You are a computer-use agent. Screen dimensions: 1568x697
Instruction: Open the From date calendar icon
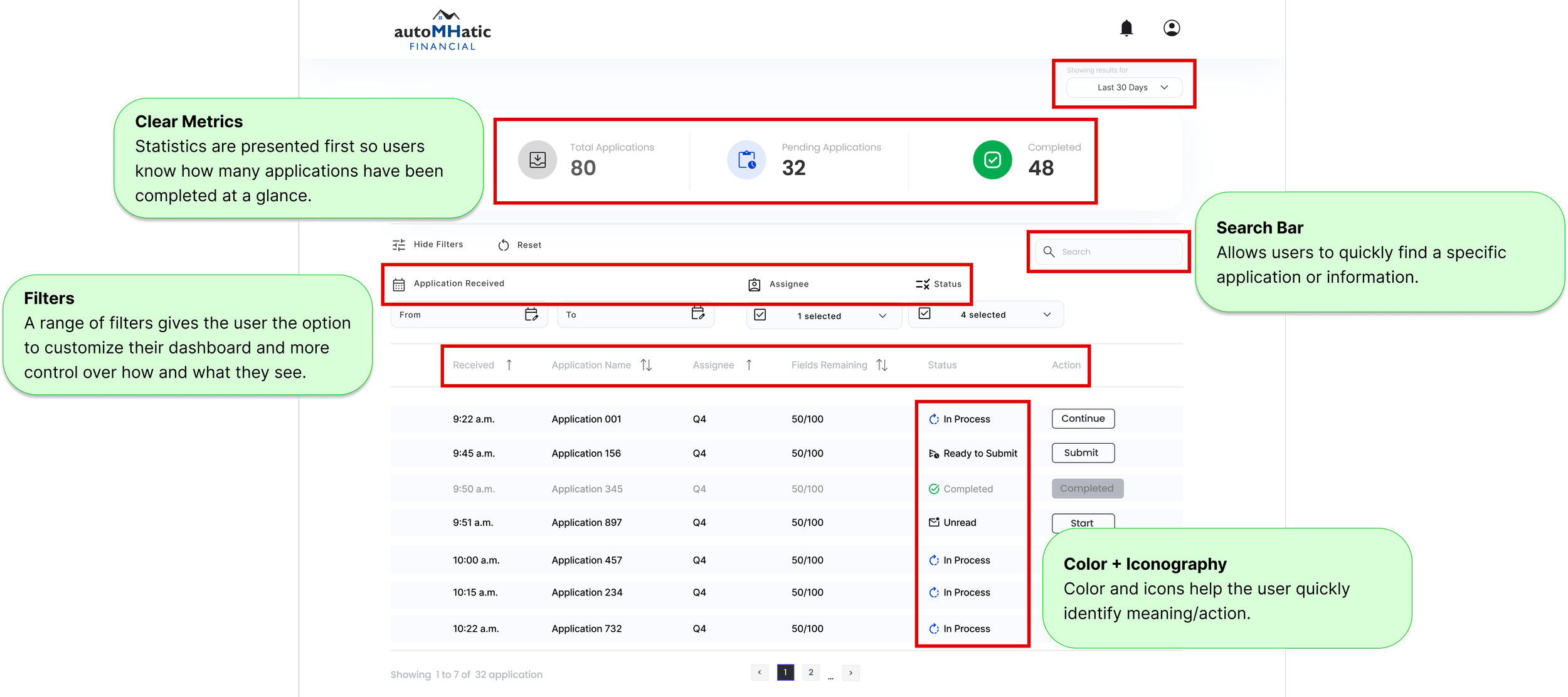[x=531, y=314]
